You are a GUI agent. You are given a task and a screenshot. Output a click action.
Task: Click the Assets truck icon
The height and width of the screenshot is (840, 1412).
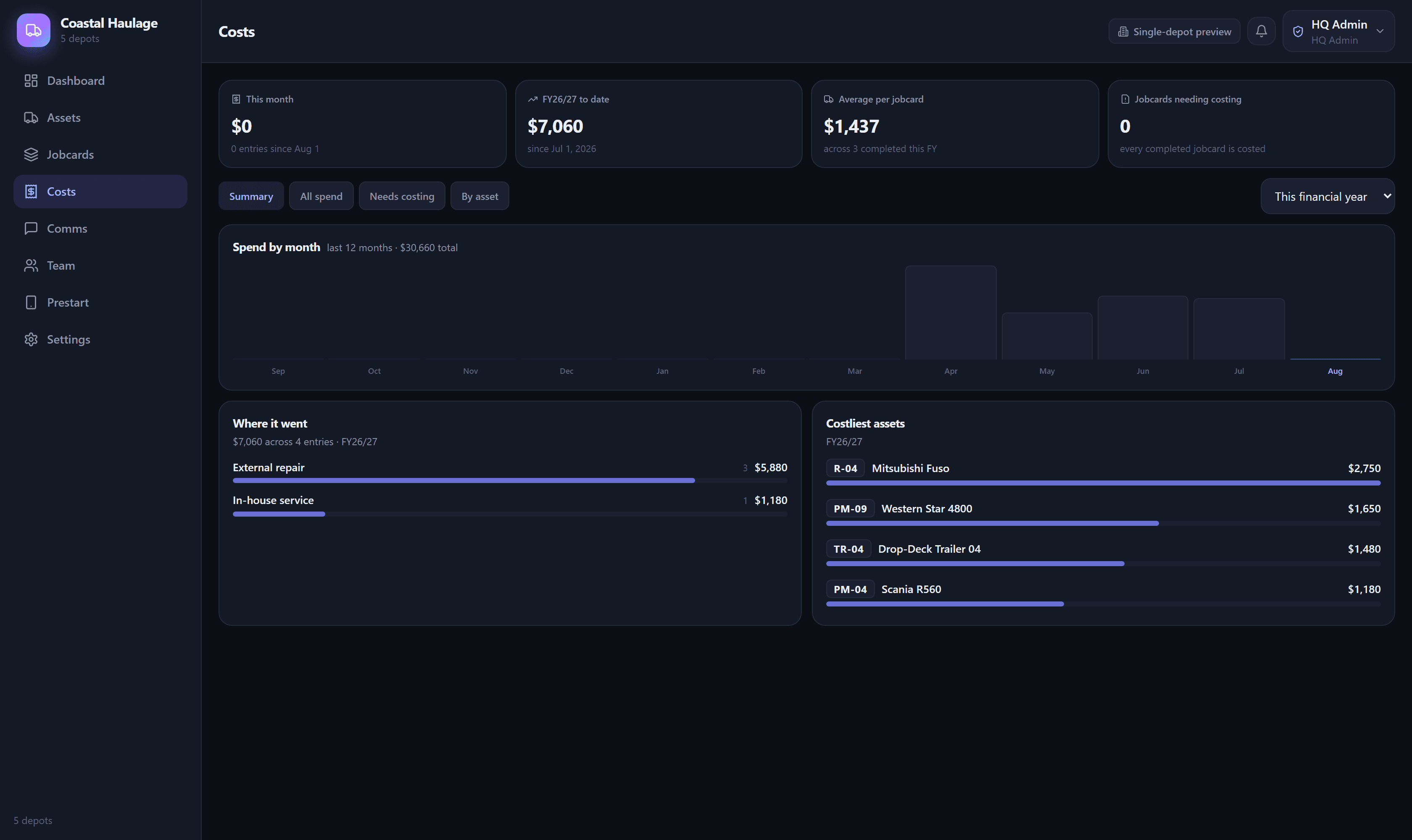pos(31,118)
